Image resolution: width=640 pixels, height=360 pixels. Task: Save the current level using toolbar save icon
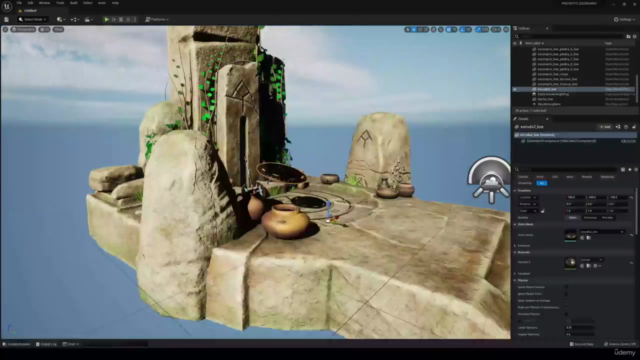tap(7, 20)
